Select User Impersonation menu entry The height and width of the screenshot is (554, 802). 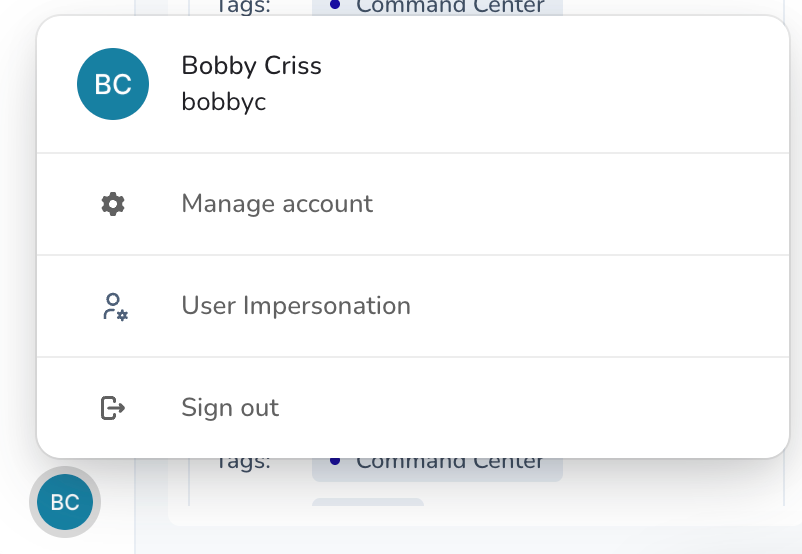pos(413,306)
